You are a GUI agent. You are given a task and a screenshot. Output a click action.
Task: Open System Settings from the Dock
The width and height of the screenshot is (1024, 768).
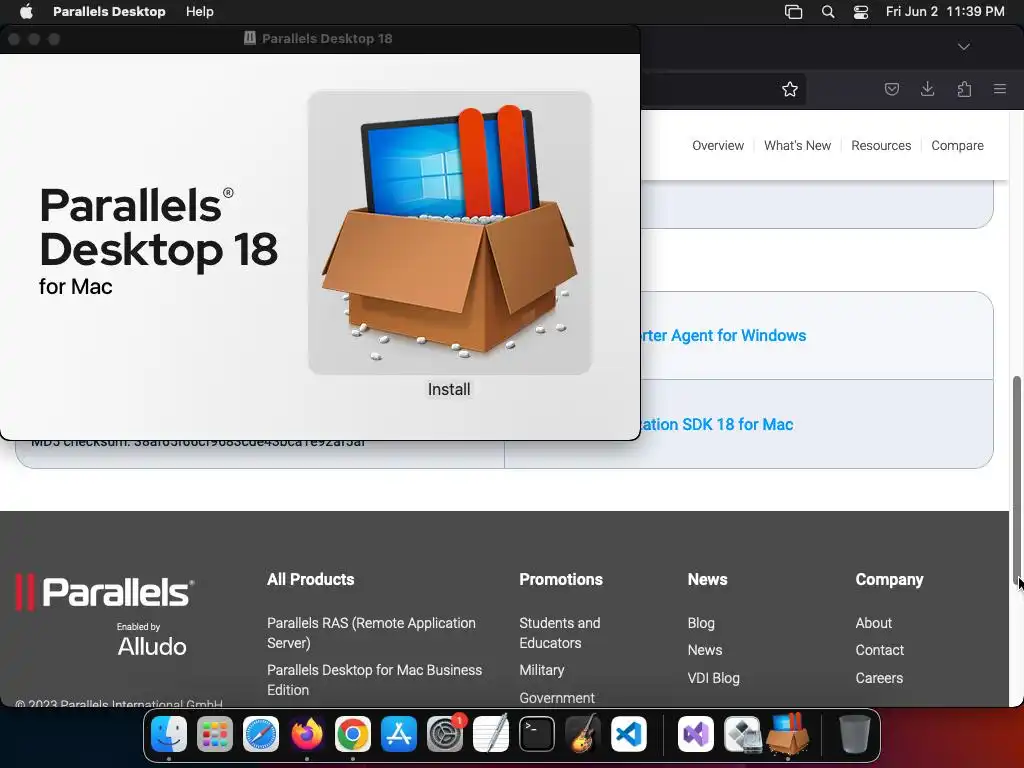pos(445,734)
